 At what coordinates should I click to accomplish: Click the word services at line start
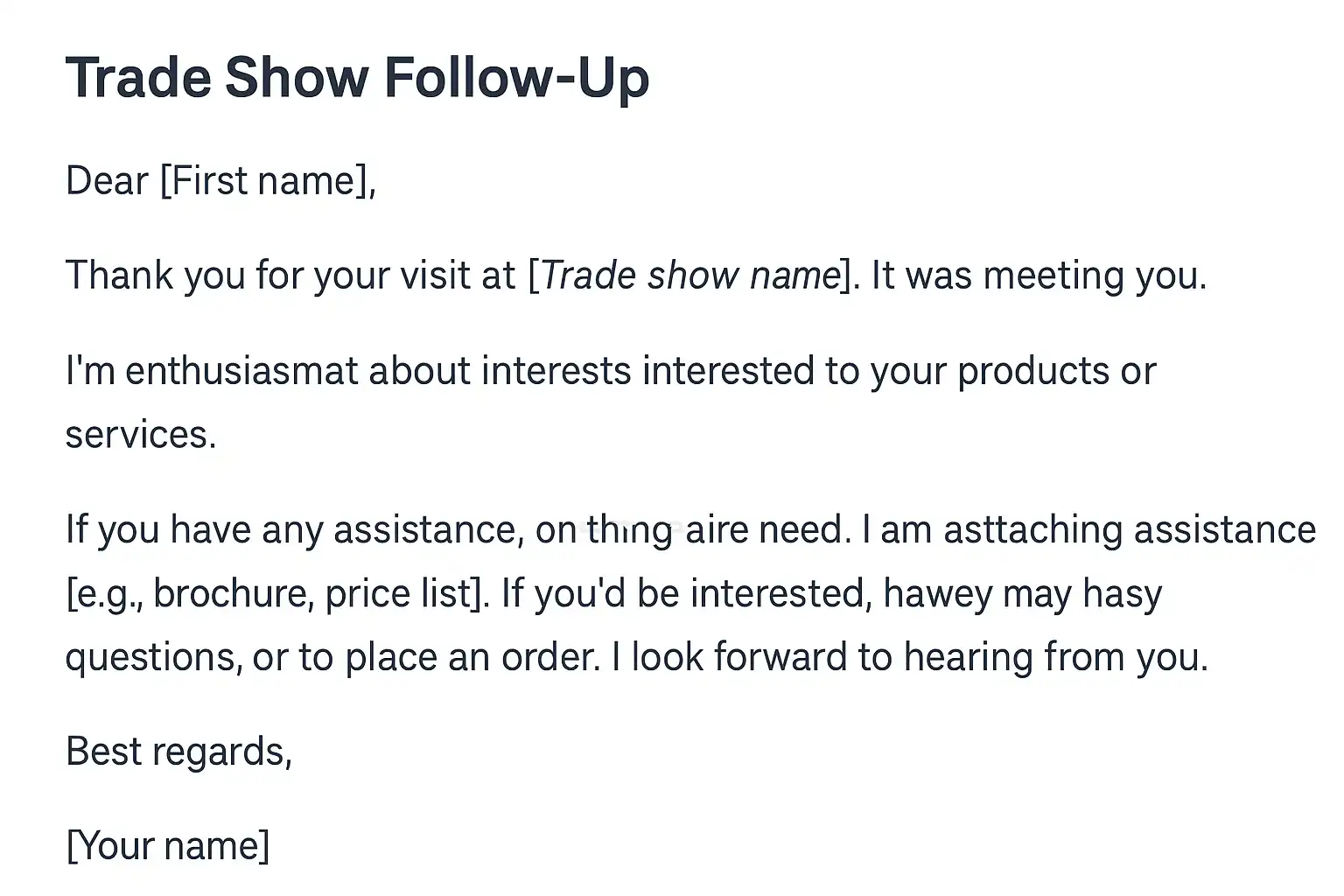click(140, 435)
